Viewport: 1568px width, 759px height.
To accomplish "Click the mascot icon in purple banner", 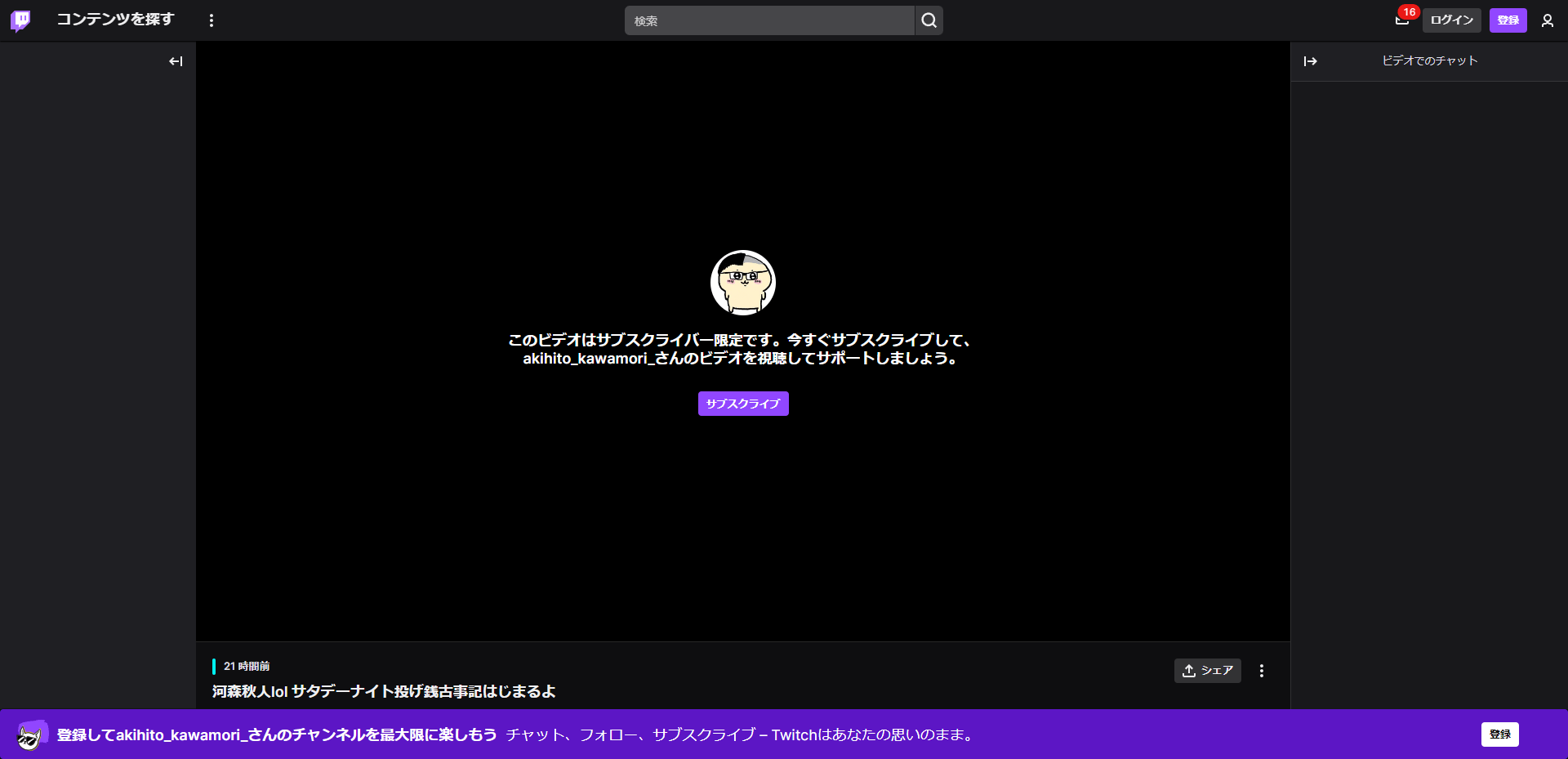I will tap(31, 735).
